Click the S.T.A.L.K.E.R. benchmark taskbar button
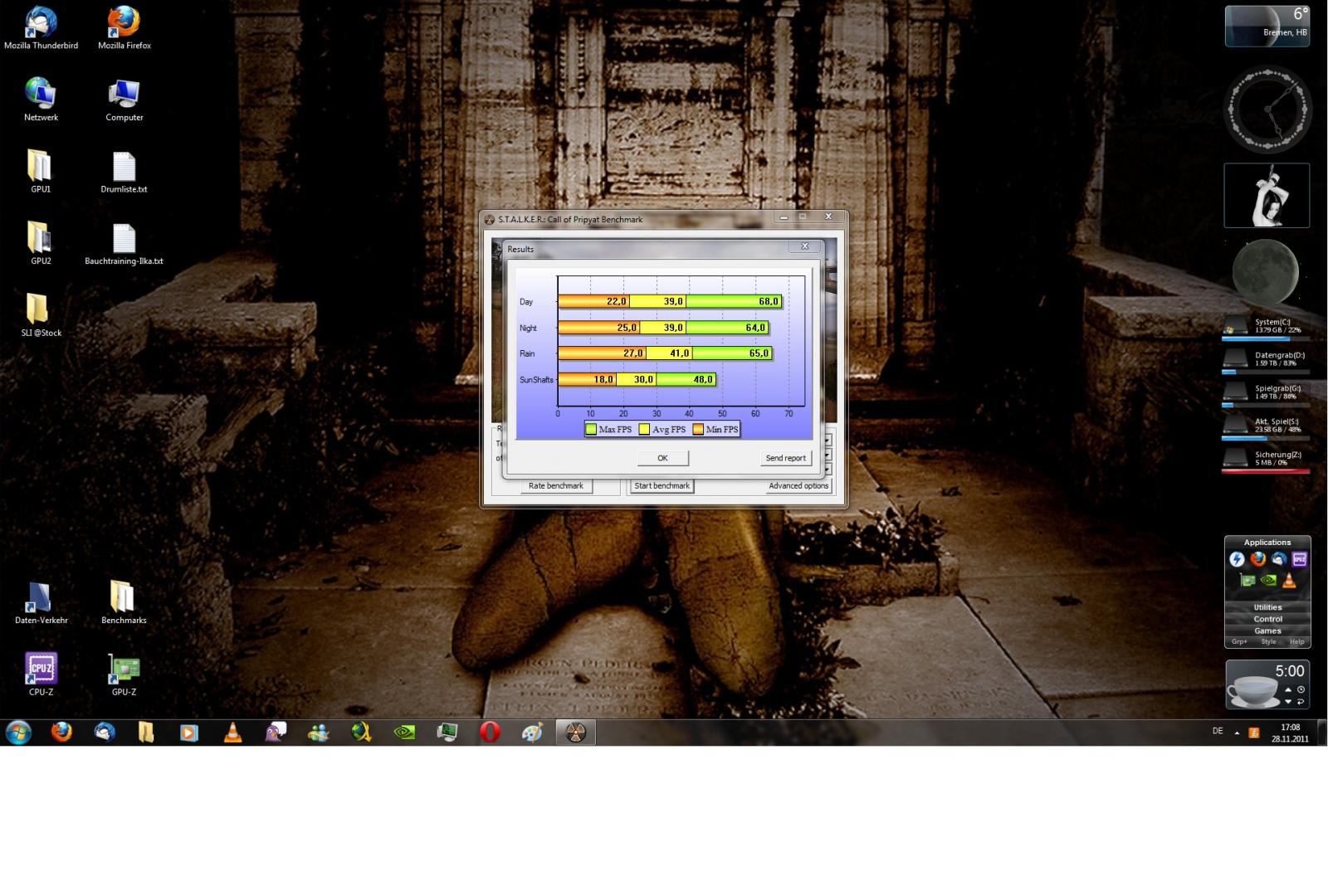 tap(575, 733)
